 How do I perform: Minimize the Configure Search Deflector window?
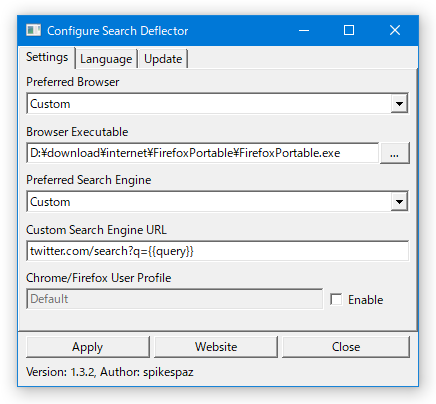point(304,30)
